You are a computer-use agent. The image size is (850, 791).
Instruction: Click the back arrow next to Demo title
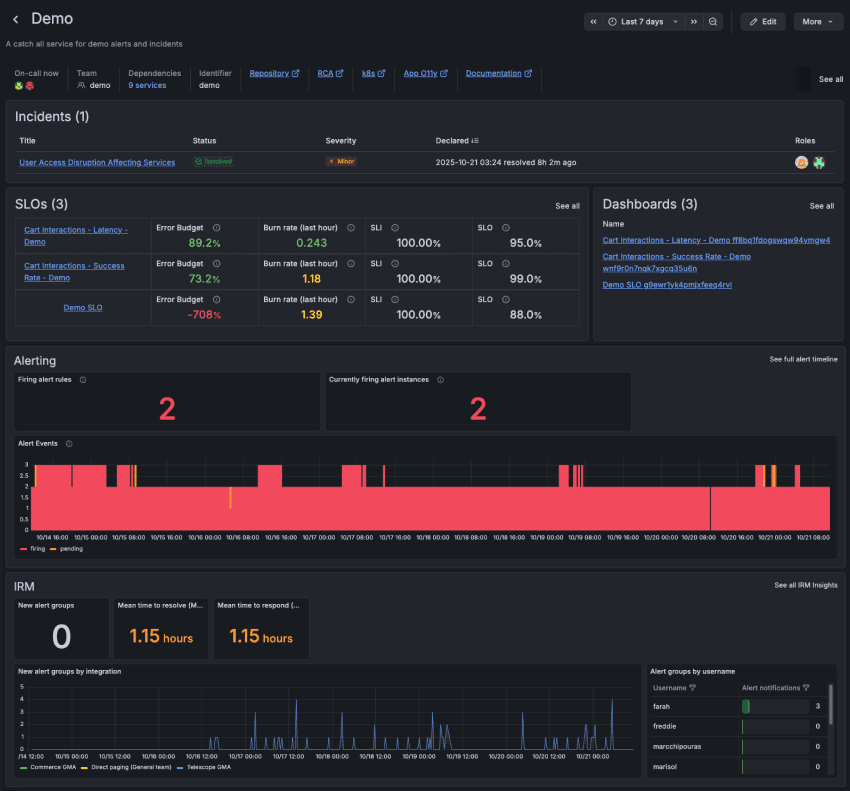pyautogui.click(x=14, y=18)
